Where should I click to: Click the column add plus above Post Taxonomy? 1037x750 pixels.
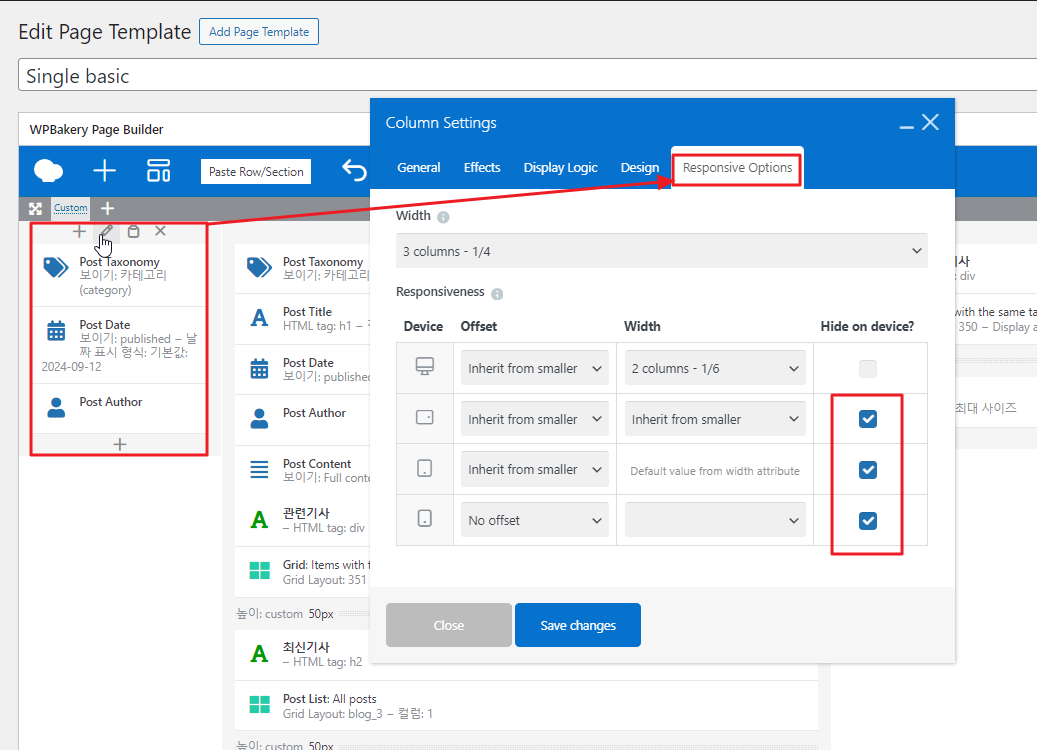(x=79, y=231)
